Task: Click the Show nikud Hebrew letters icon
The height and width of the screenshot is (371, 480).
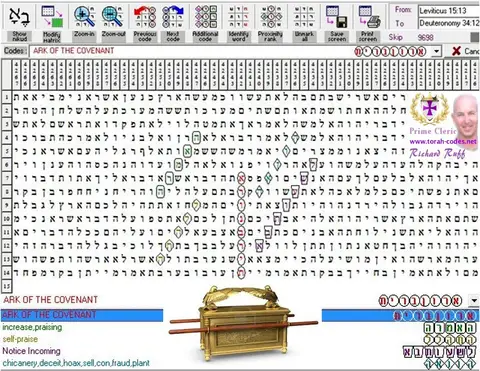Action: 19,16
